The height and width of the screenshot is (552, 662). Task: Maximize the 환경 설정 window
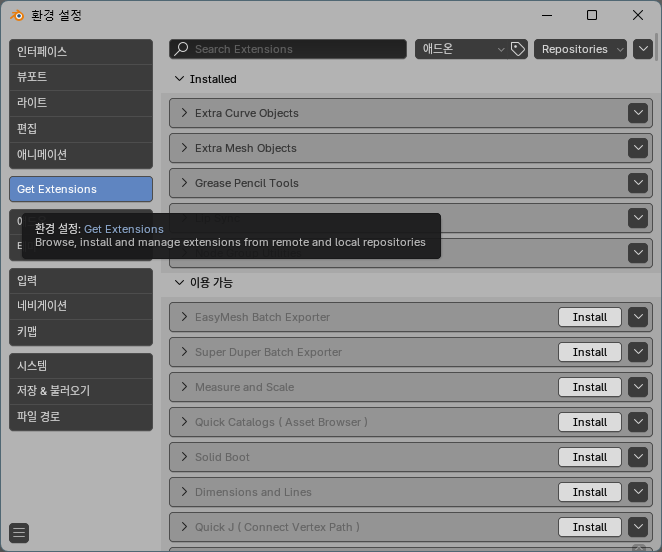pyautogui.click(x=592, y=16)
